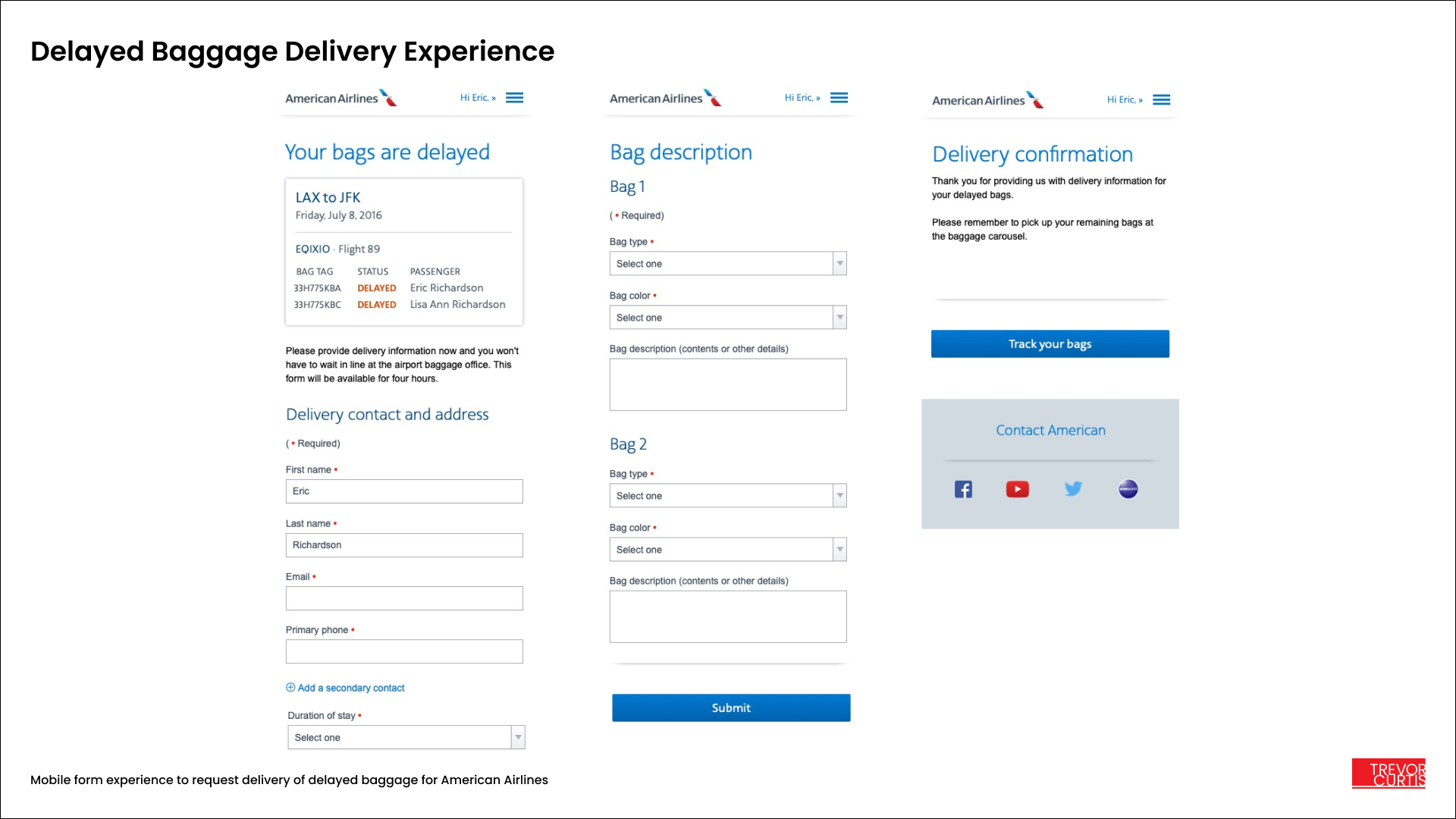Viewport: 1456px width, 819px height.
Task: Click the Twitter bird icon
Action: 1073,489
